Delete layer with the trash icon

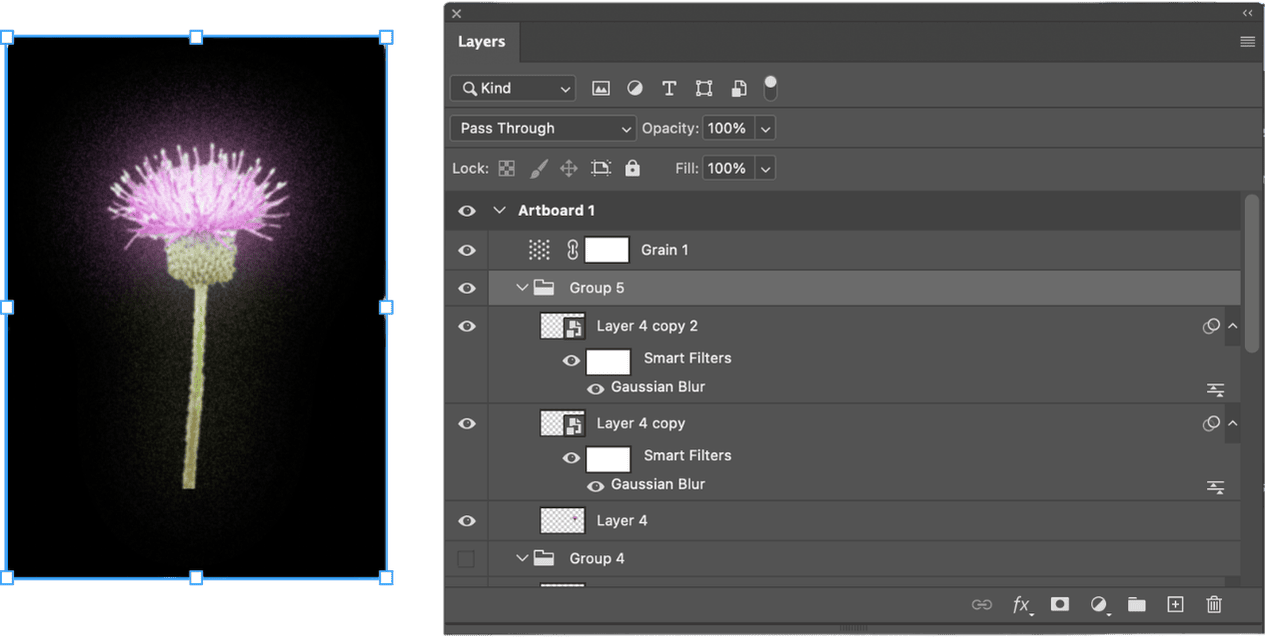(1214, 604)
